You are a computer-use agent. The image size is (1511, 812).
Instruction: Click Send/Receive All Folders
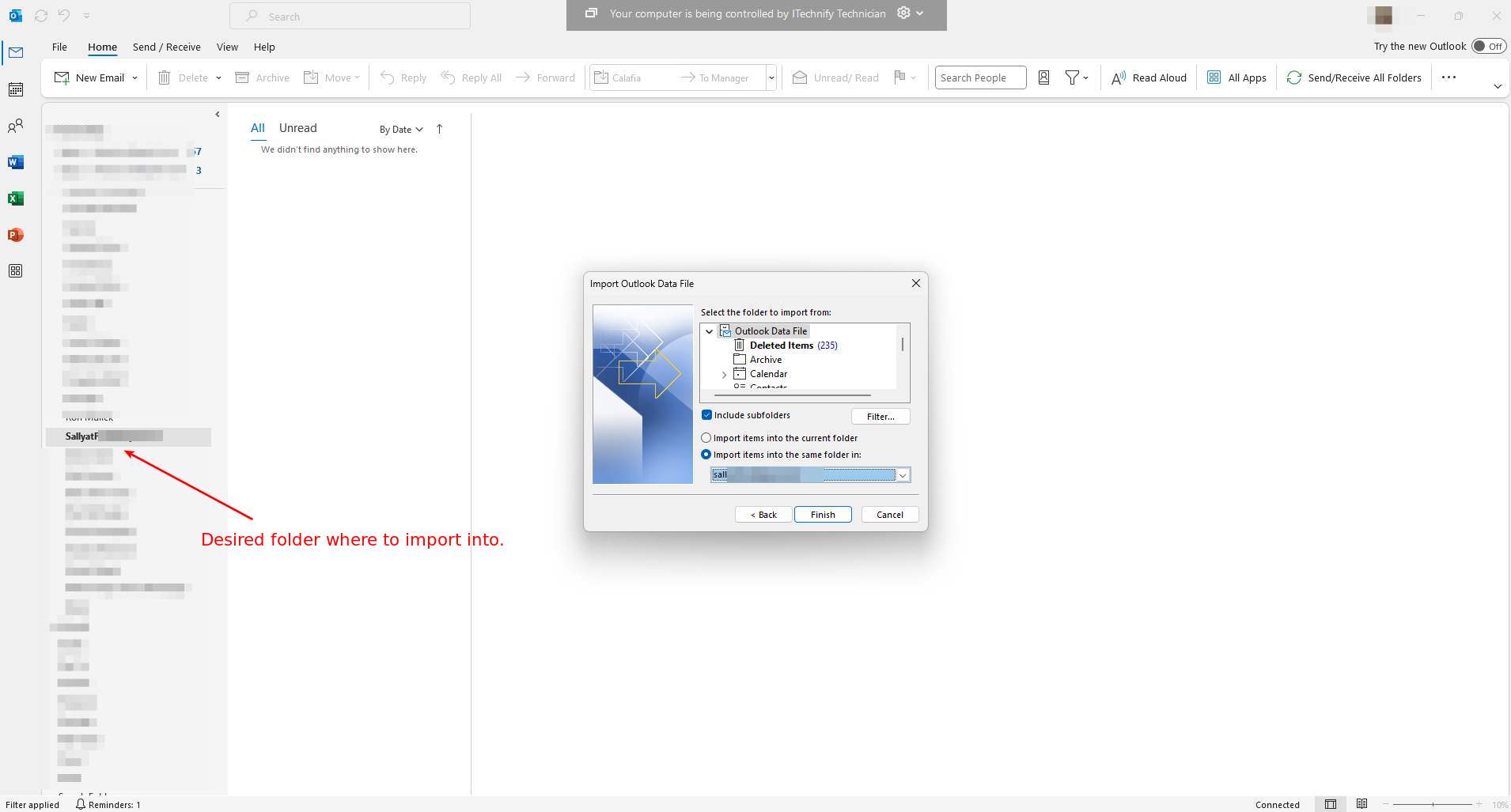(1354, 77)
